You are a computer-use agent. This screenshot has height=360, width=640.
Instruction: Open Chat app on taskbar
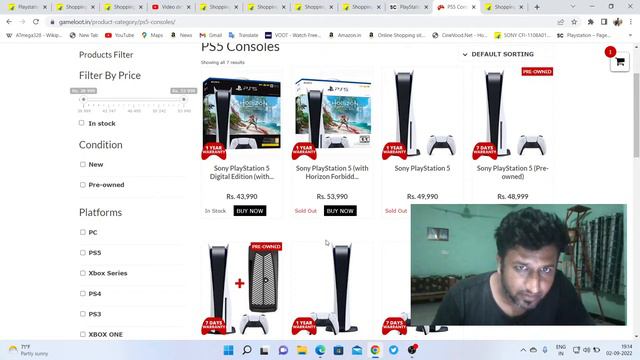tap(283, 350)
